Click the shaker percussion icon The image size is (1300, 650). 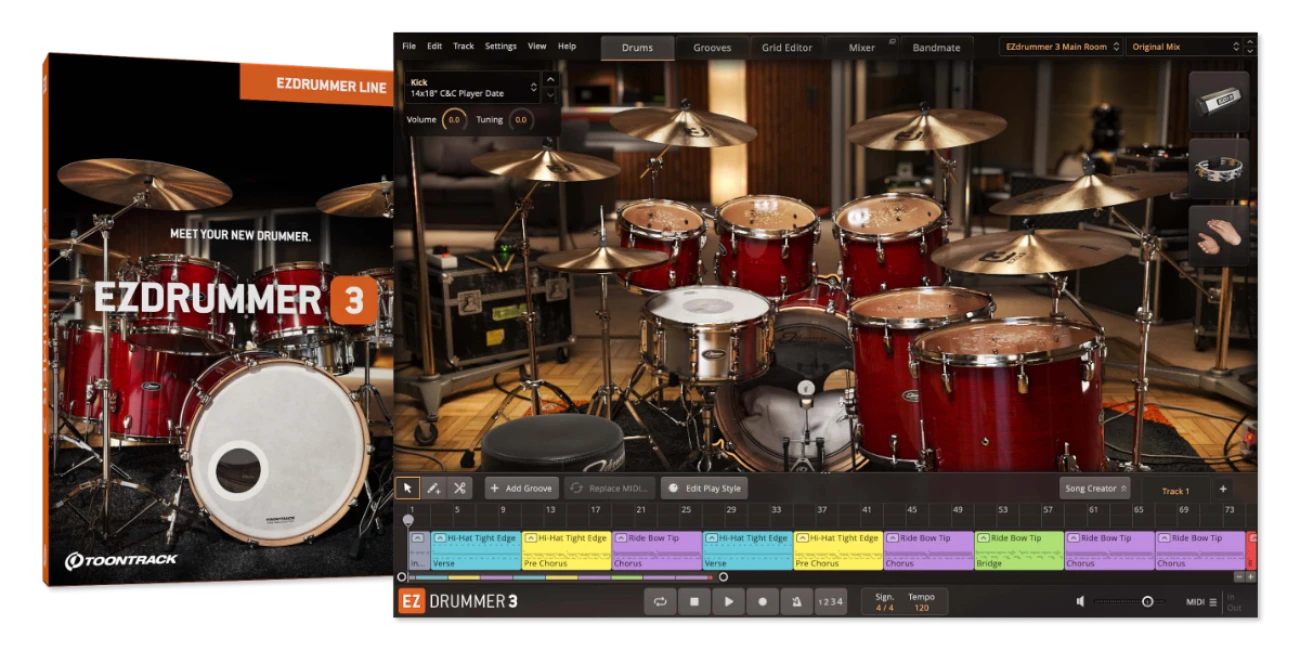click(x=1218, y=101)
